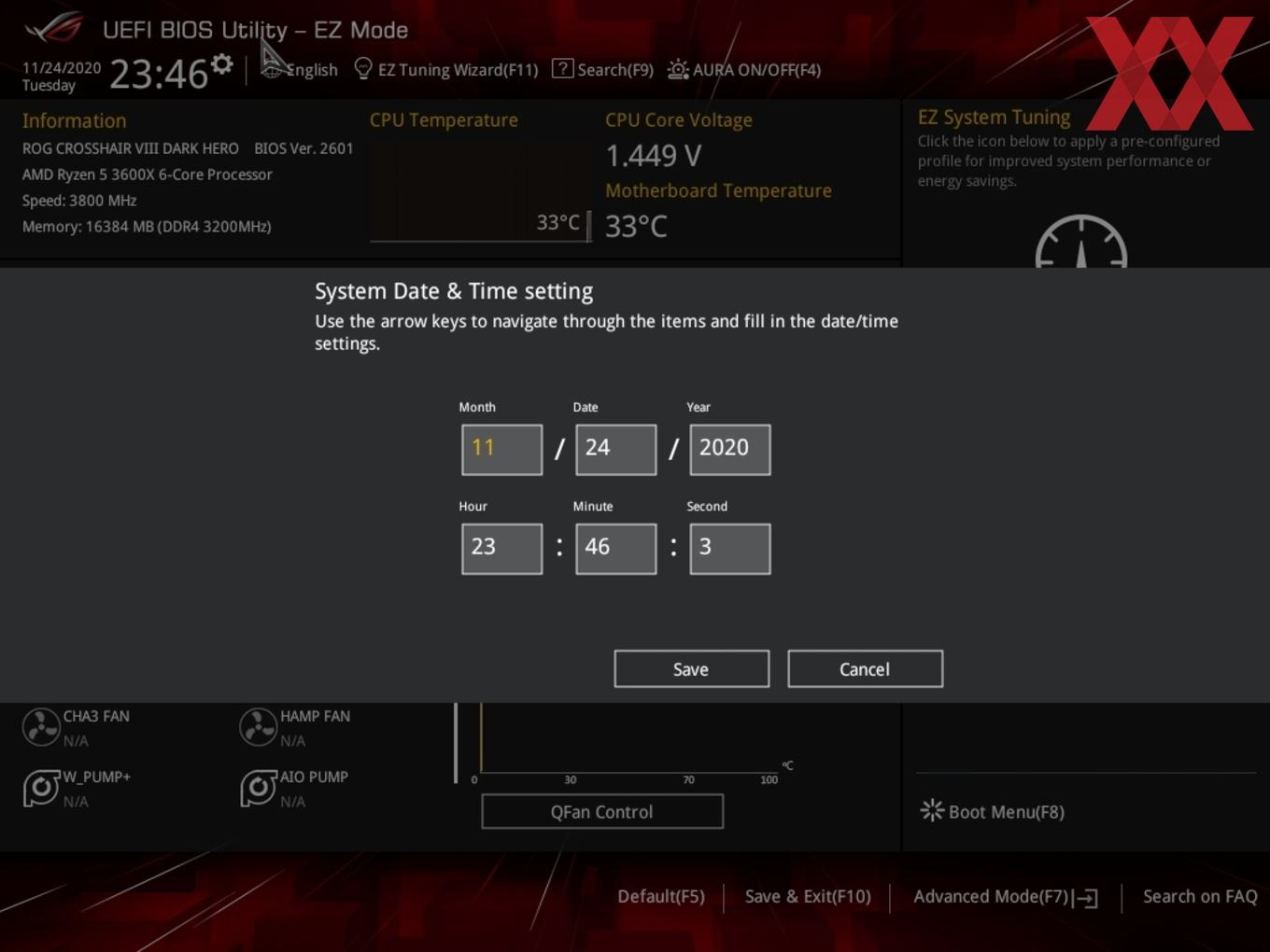
Task: Switch to Advanced Mode(F7)
Action: coord(1005,896)
